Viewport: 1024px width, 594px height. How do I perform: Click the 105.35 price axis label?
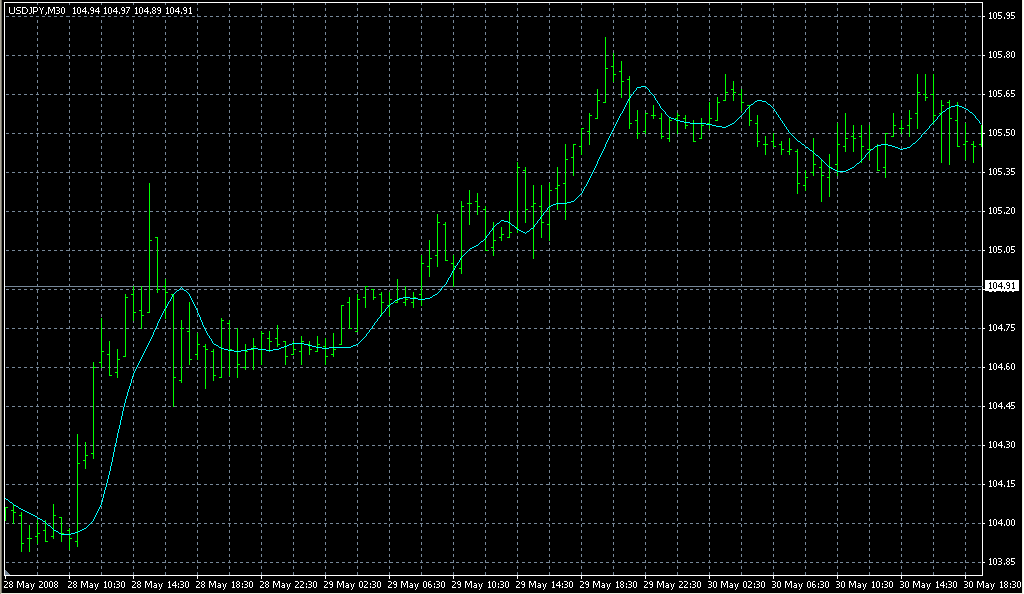(1001, 172)
